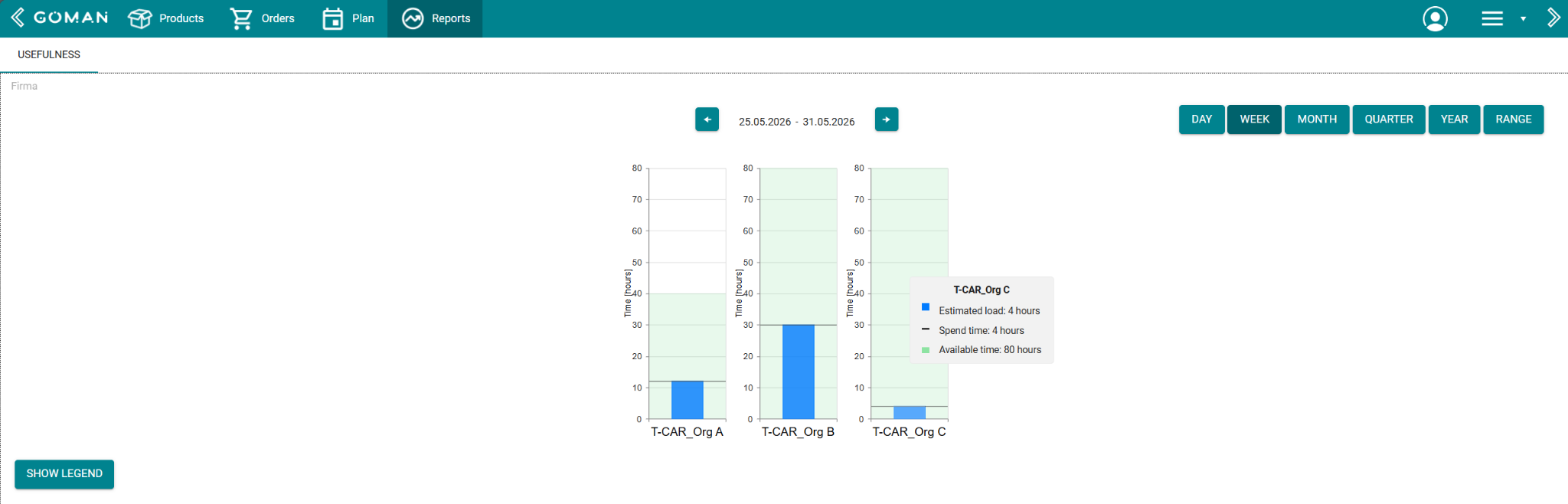Select the Products menu label
This screenshot has width=1568, height=504.
click(x=181, y=18)
